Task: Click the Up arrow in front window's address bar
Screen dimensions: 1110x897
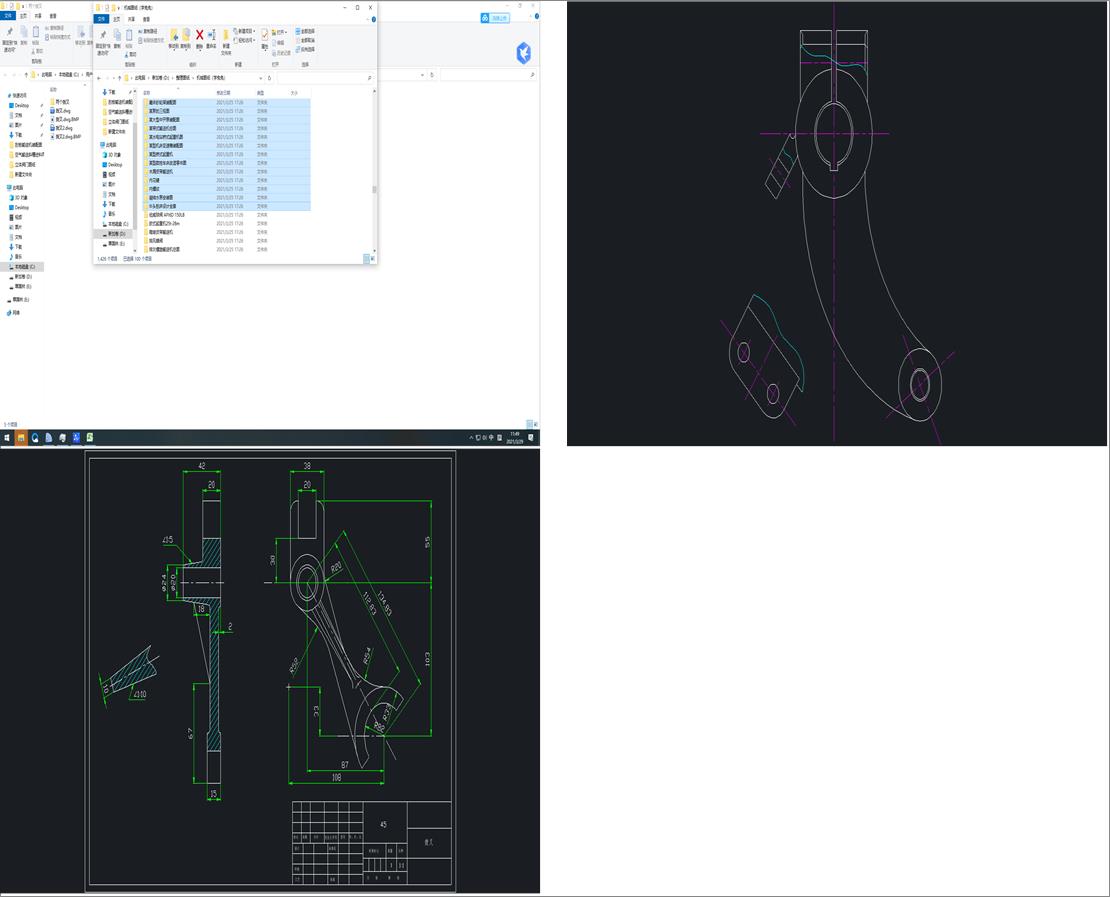Action: (x=120, y=77)
